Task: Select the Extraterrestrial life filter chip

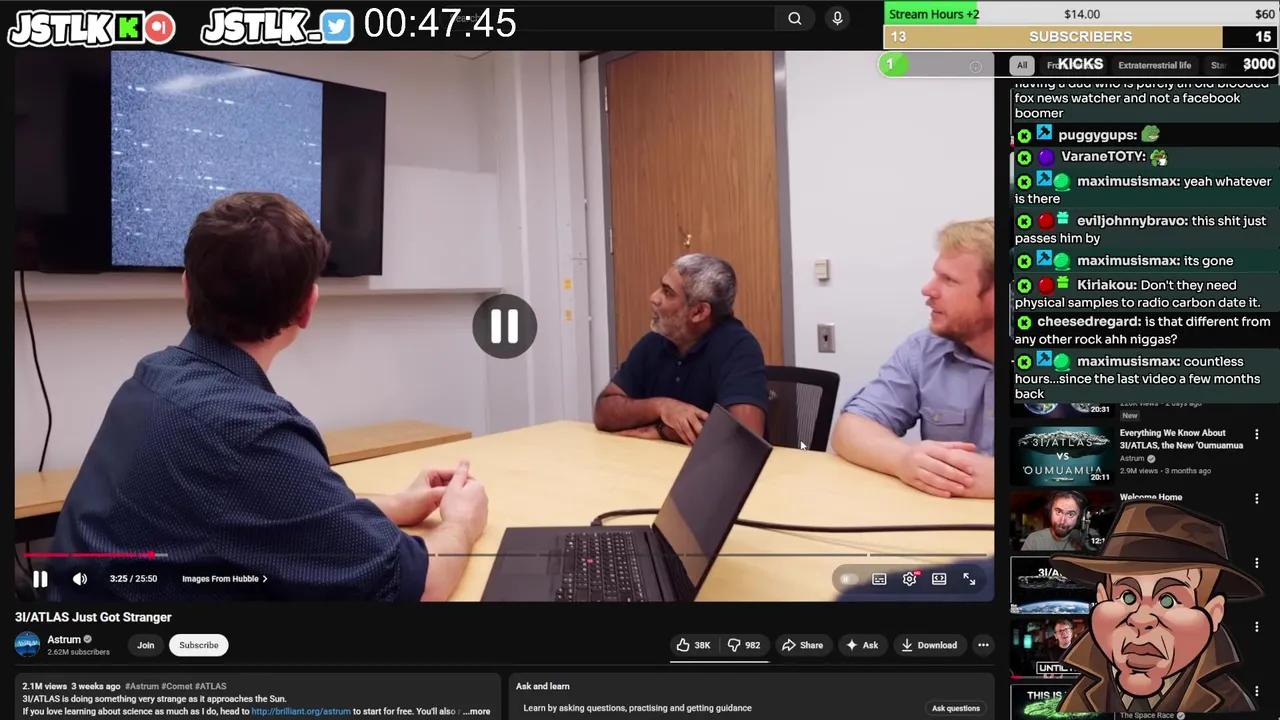Action: click(1154, 65)
